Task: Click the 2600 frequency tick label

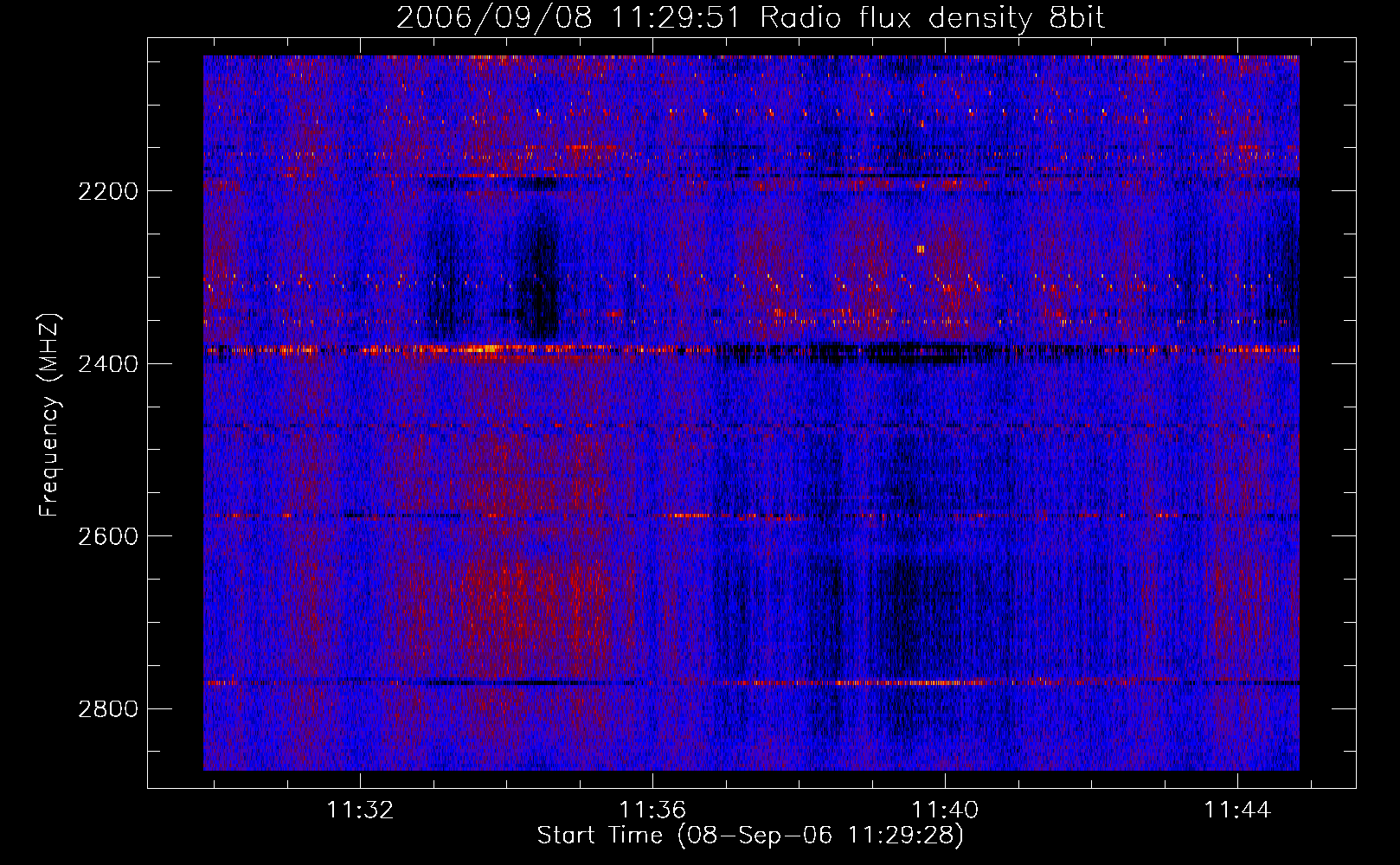Action: click(108, 536)
